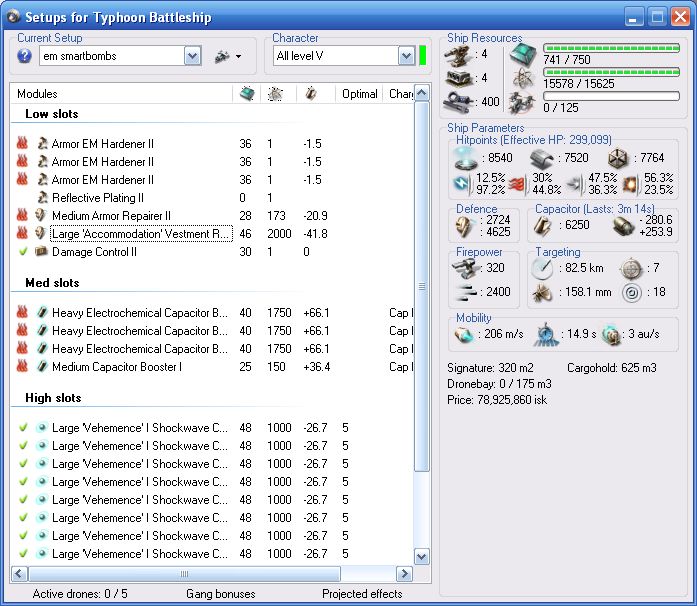Click the drone bandwidth icon

521,103
